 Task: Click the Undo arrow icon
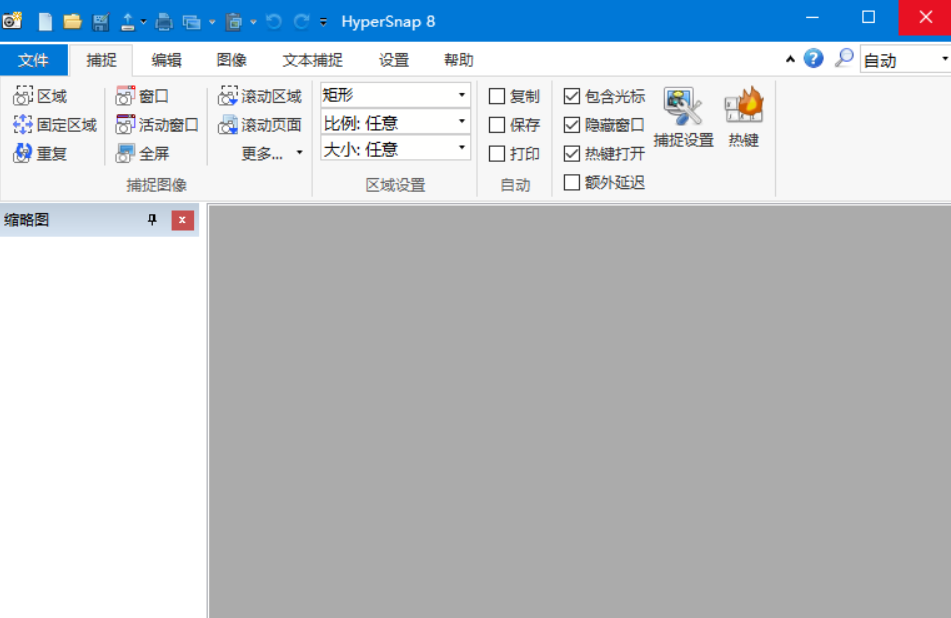coord(274,22)
